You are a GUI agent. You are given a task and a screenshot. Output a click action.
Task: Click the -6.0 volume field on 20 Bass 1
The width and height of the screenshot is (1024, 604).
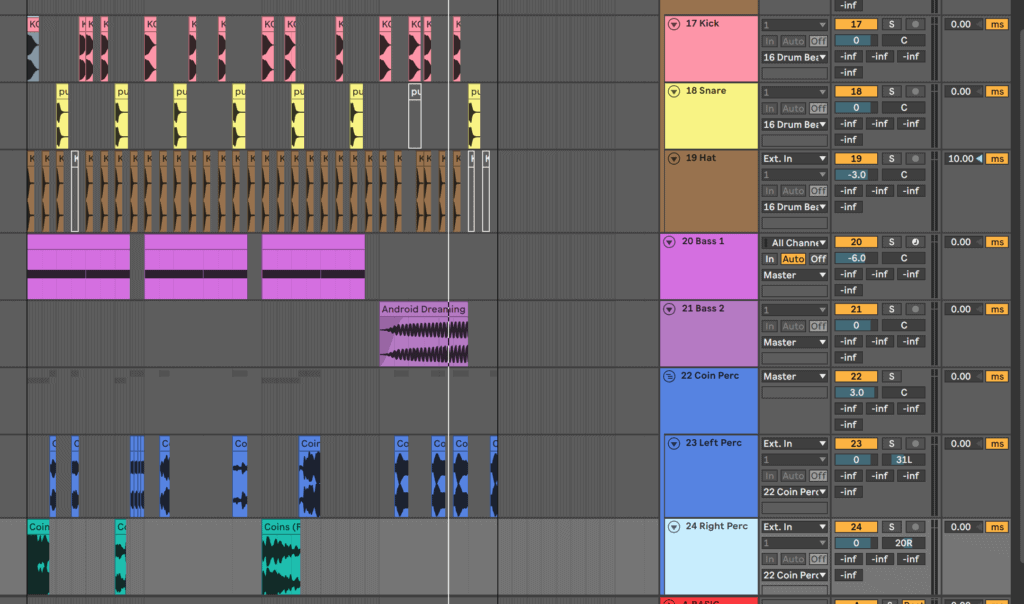coord(855,257)
